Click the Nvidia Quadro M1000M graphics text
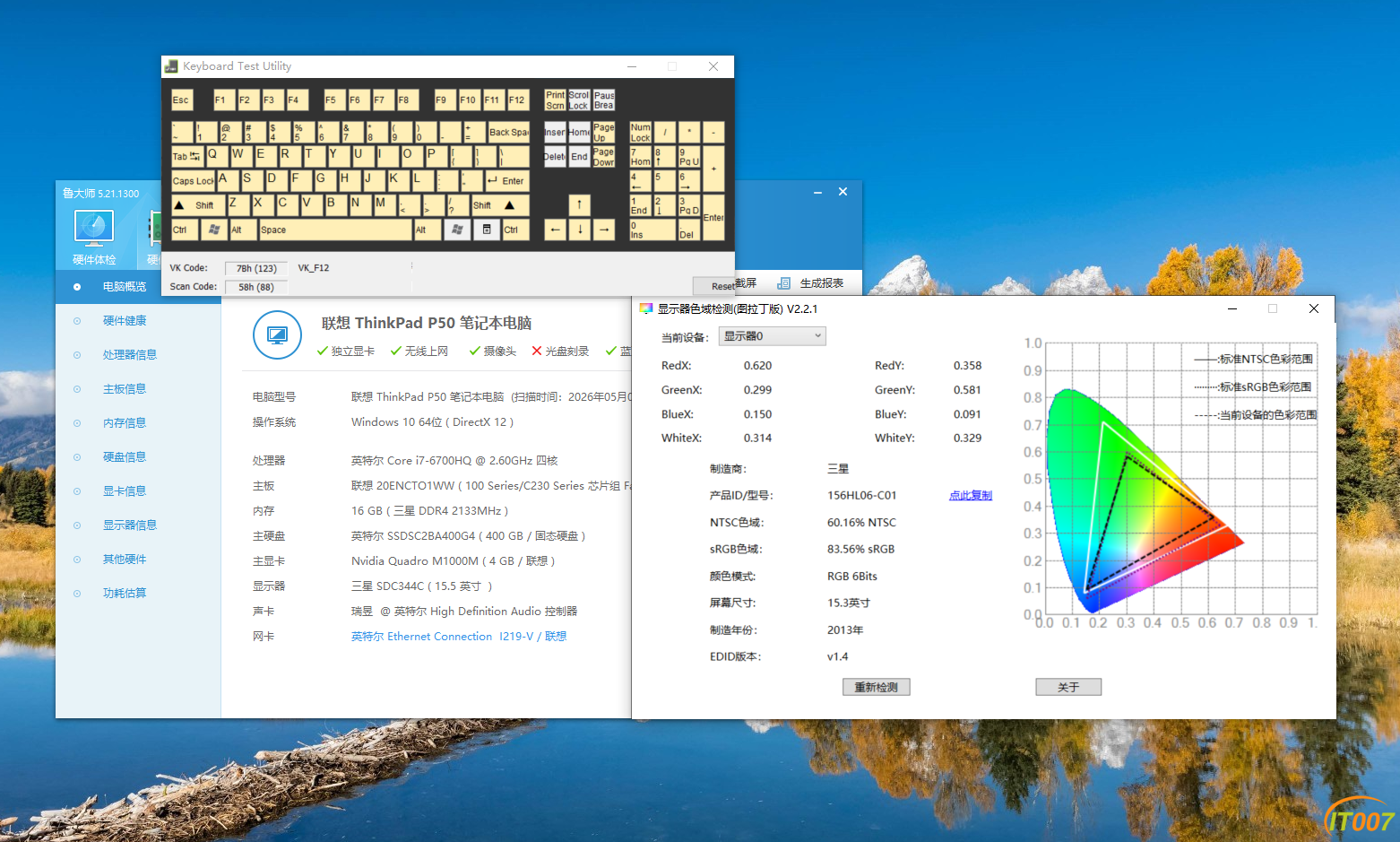1400x842 pixels. 454,561
